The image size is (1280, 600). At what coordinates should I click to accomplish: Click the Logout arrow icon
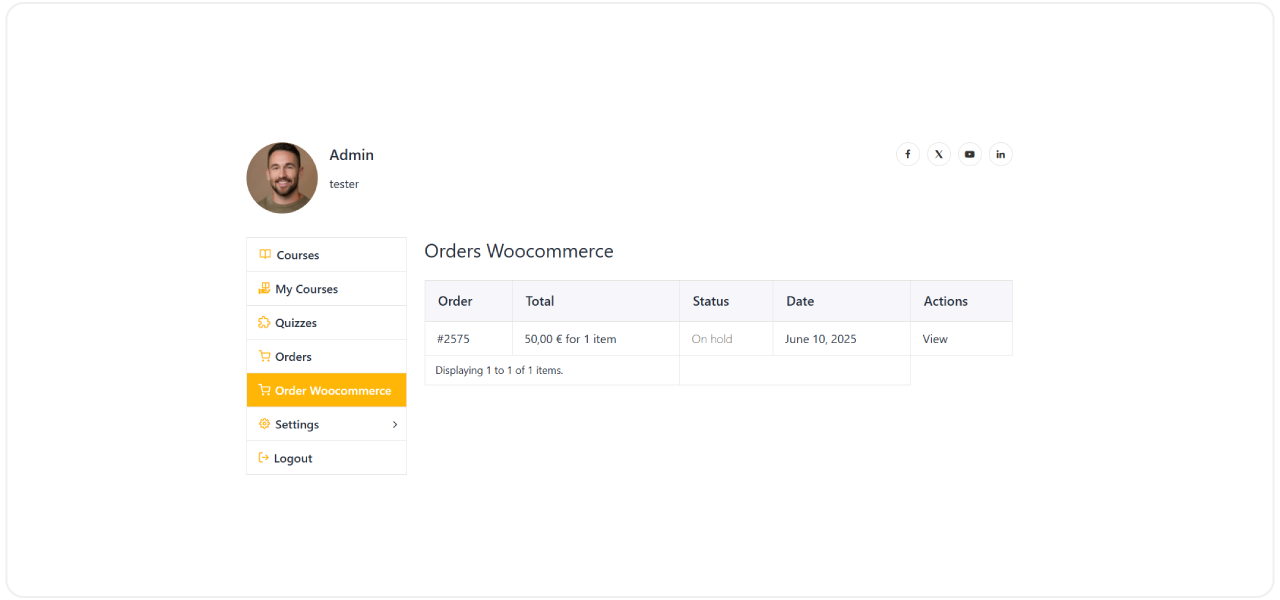point(263,458)
